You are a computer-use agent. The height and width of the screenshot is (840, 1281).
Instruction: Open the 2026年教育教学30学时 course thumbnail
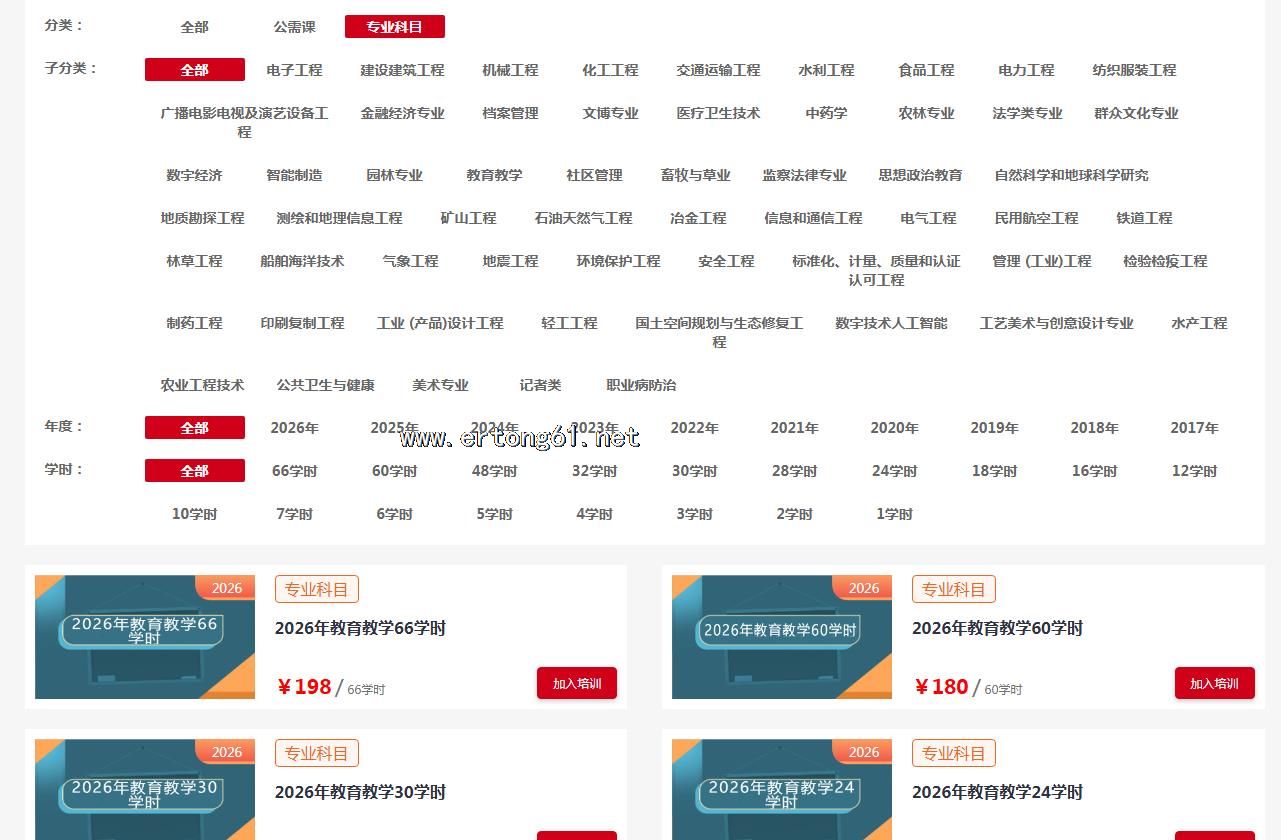tap(145, 790)
